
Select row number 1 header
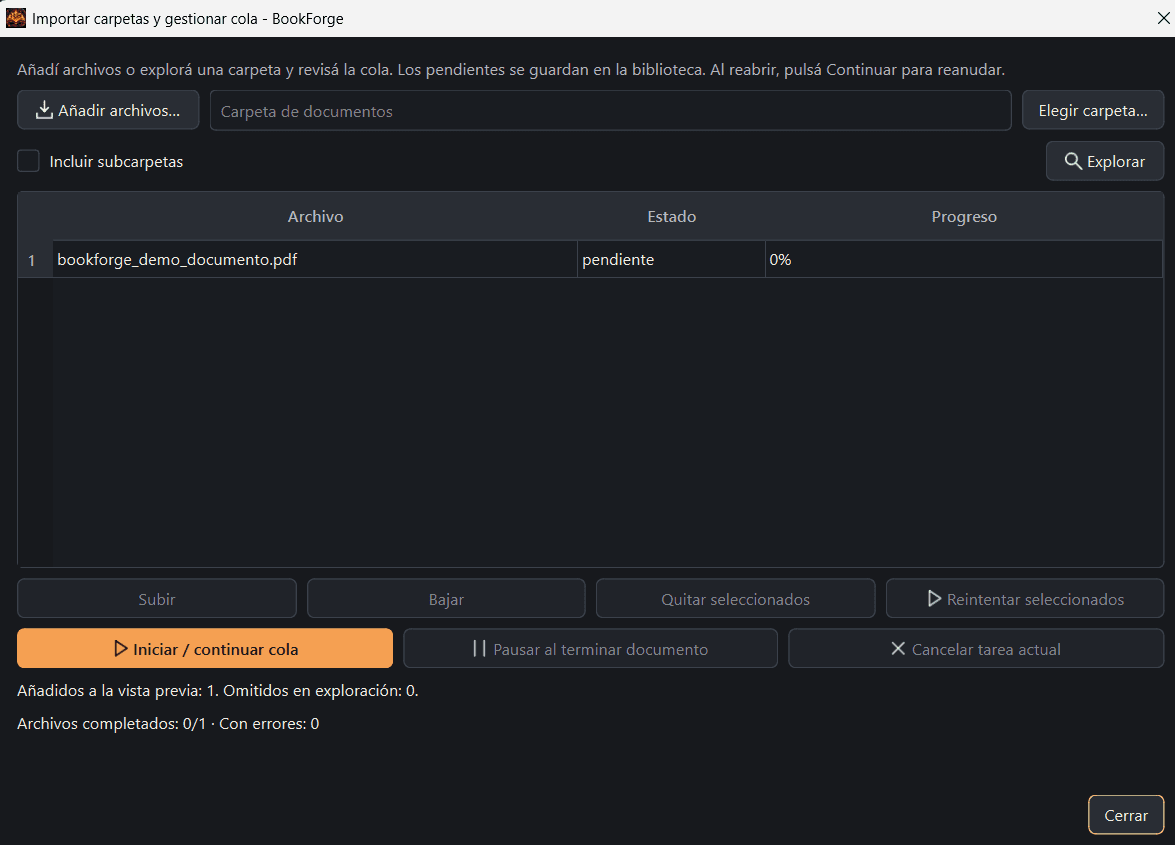click(34, 260)
